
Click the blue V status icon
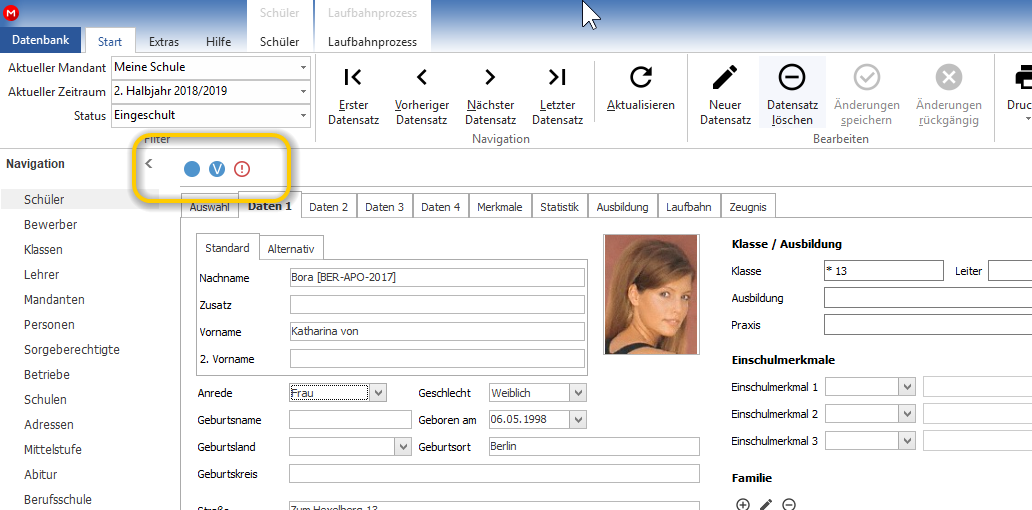click(217, 170)
